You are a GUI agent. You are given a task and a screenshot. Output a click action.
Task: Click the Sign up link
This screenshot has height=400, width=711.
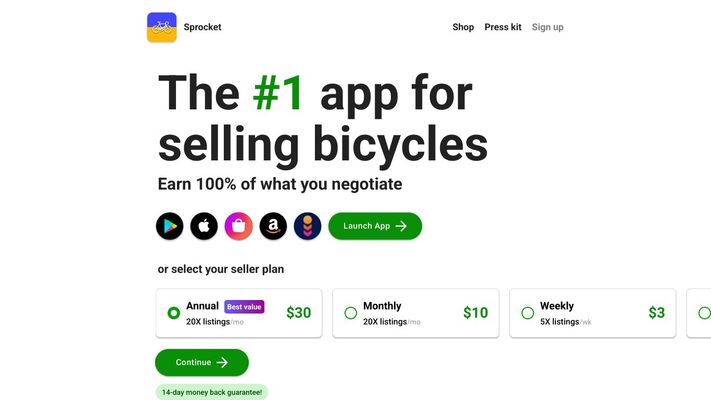coord(547,27)
